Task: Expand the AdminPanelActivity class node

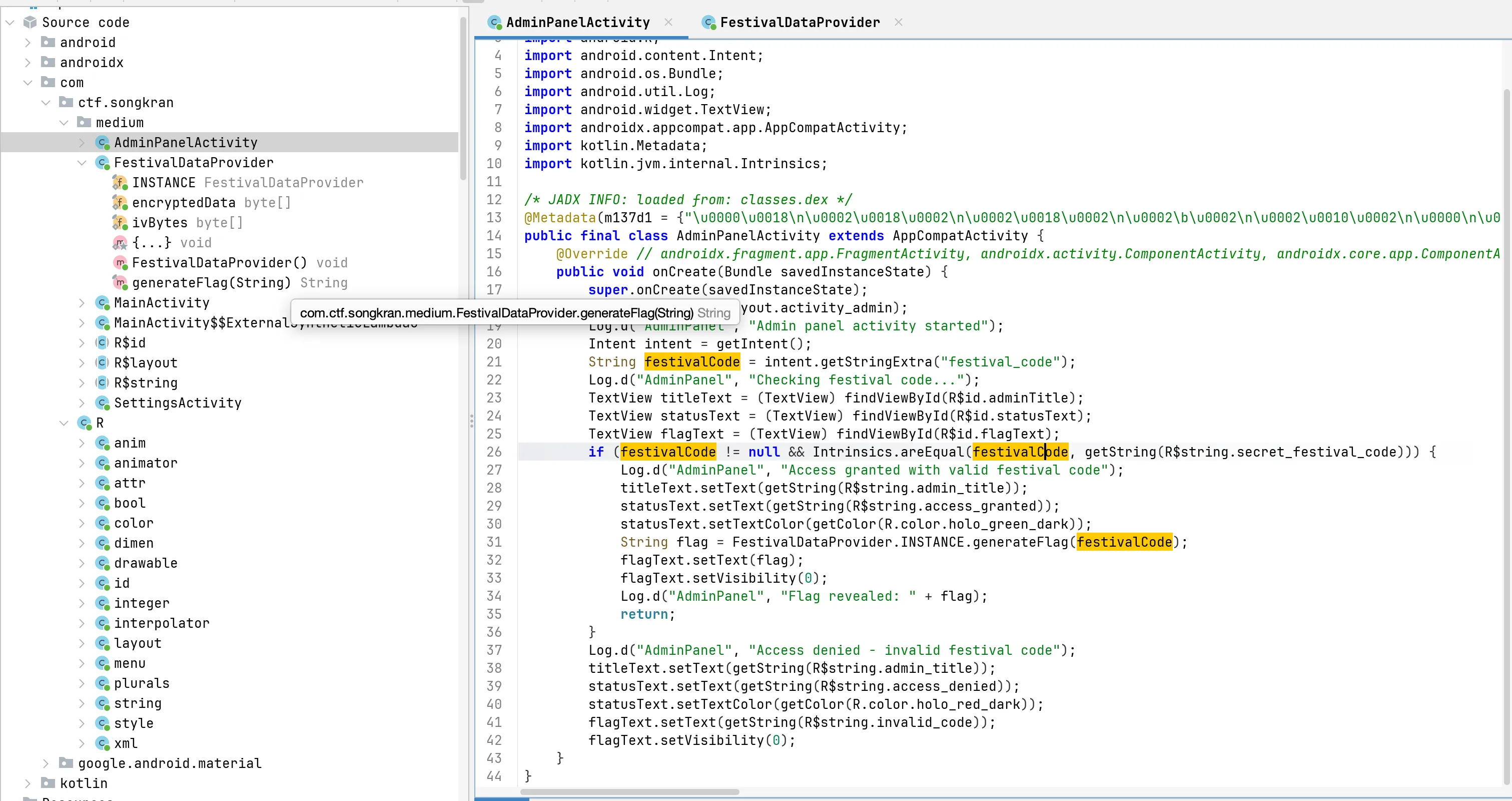Action: click(x=82, y=143)
